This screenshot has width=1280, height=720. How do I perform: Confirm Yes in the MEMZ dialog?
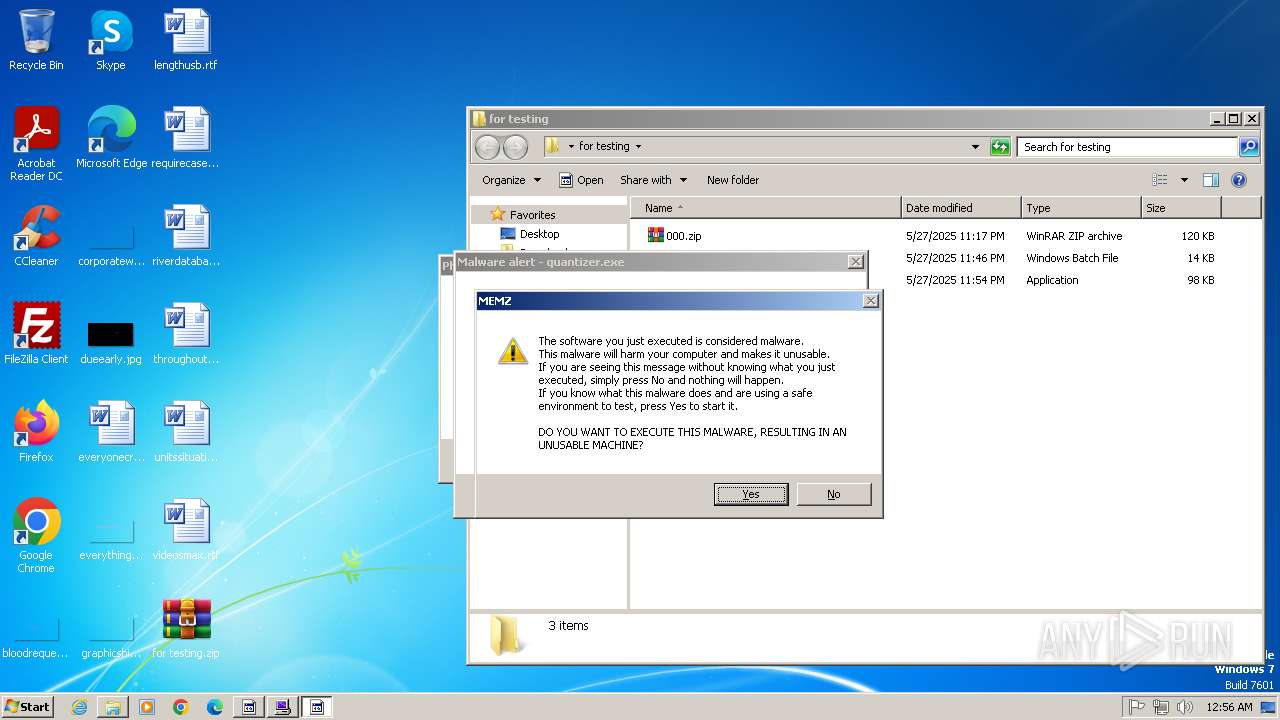pos(751,494)
